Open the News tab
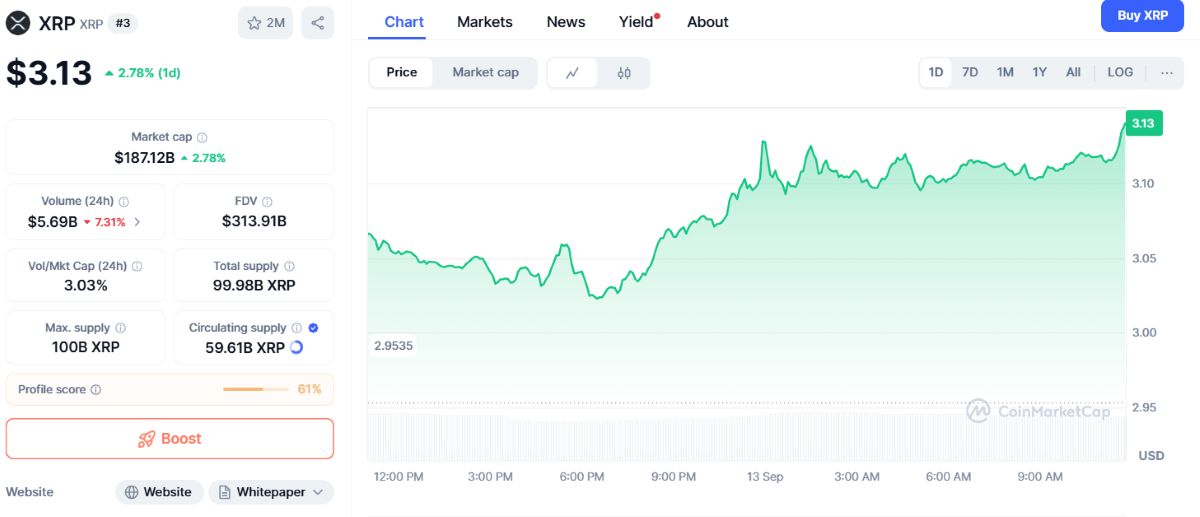1200x517 pixels. pos(566,22)
